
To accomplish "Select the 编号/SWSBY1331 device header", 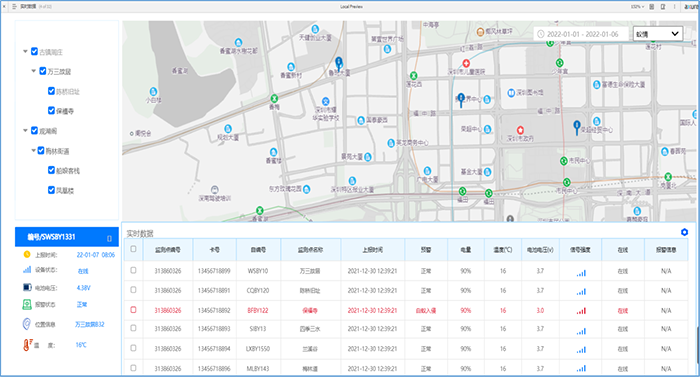I will (x=67, y=237).
